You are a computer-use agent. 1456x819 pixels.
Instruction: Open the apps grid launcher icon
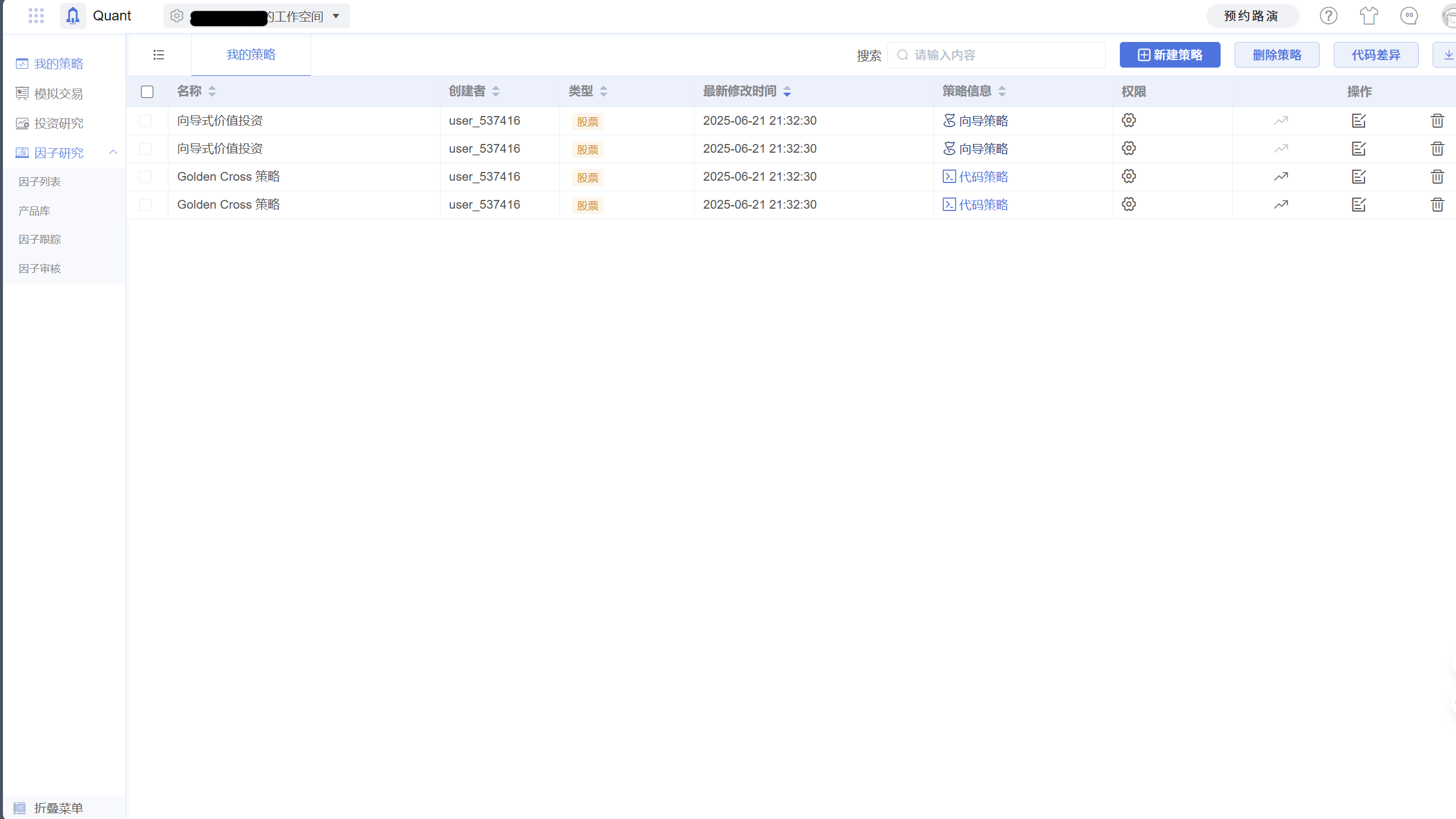tap(36, 16)
